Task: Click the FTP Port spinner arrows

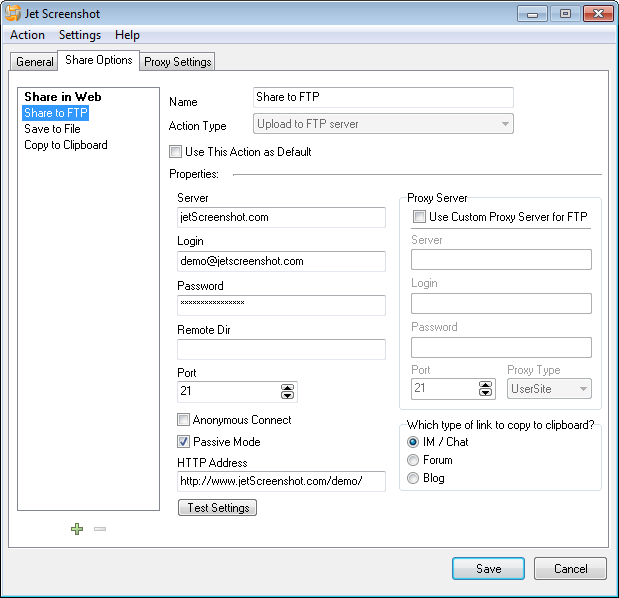Action: pyautogui.click(x=288, y=392)
